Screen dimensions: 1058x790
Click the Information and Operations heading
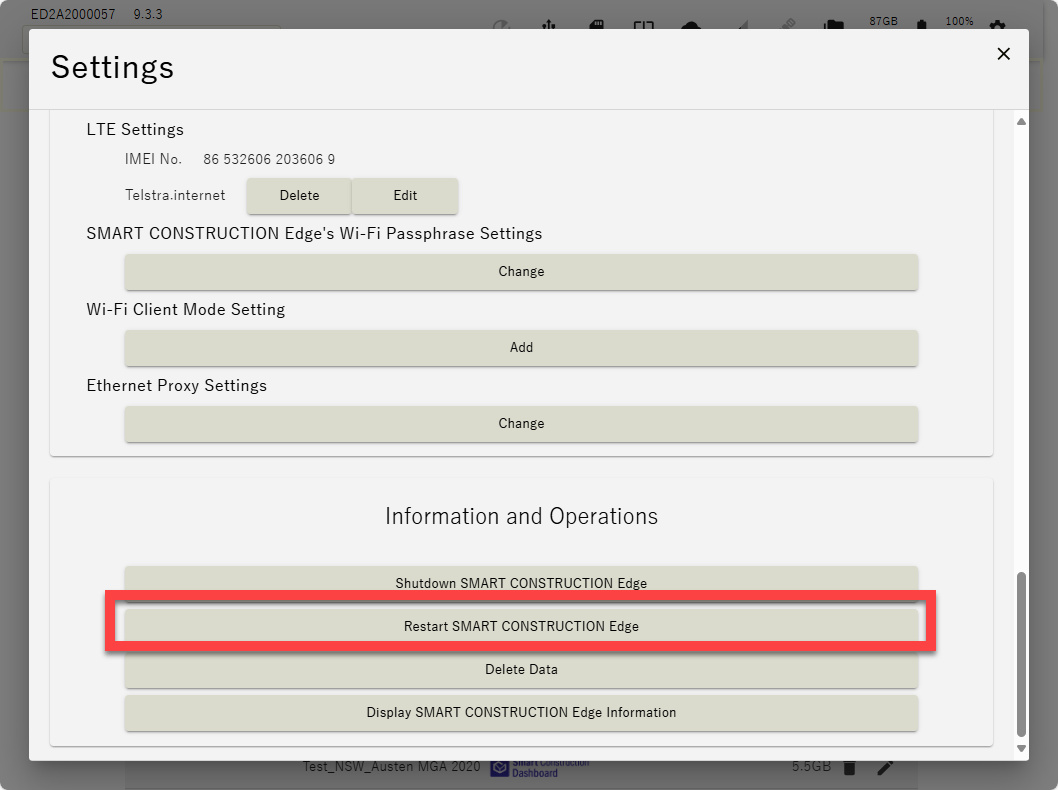(522, 516)
